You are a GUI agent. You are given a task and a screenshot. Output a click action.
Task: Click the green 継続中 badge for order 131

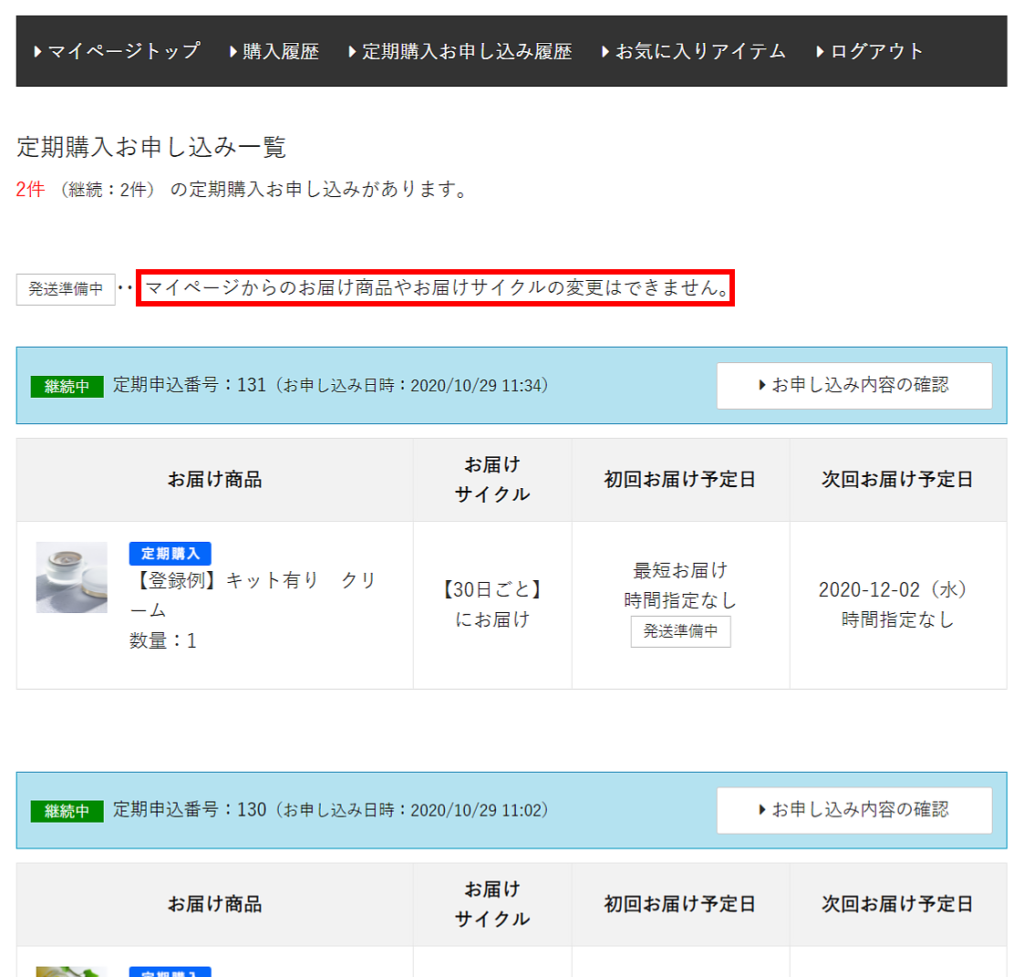[67, 386]
